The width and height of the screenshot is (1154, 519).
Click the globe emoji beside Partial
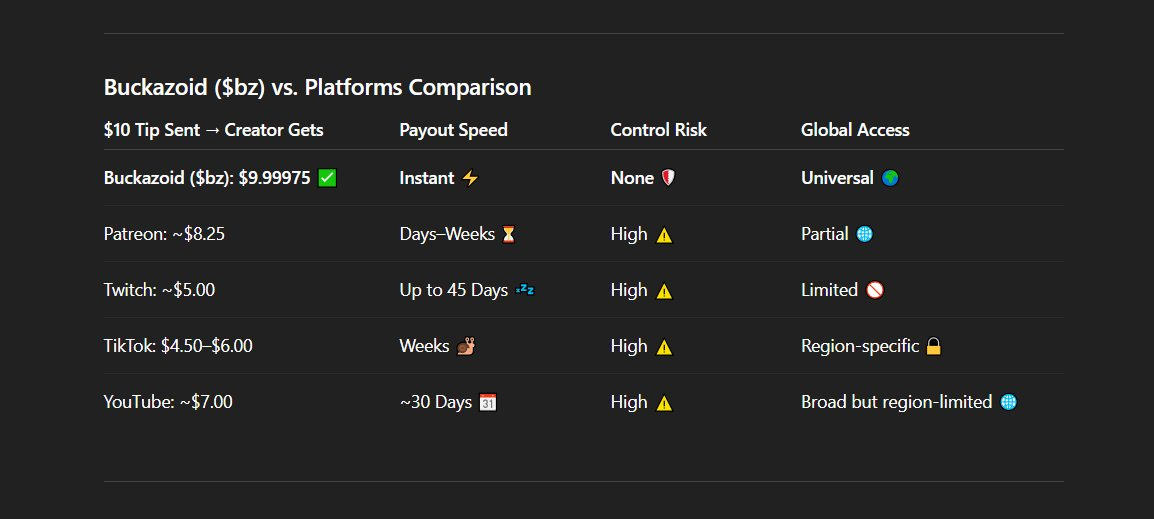click(x=865, y=234)
